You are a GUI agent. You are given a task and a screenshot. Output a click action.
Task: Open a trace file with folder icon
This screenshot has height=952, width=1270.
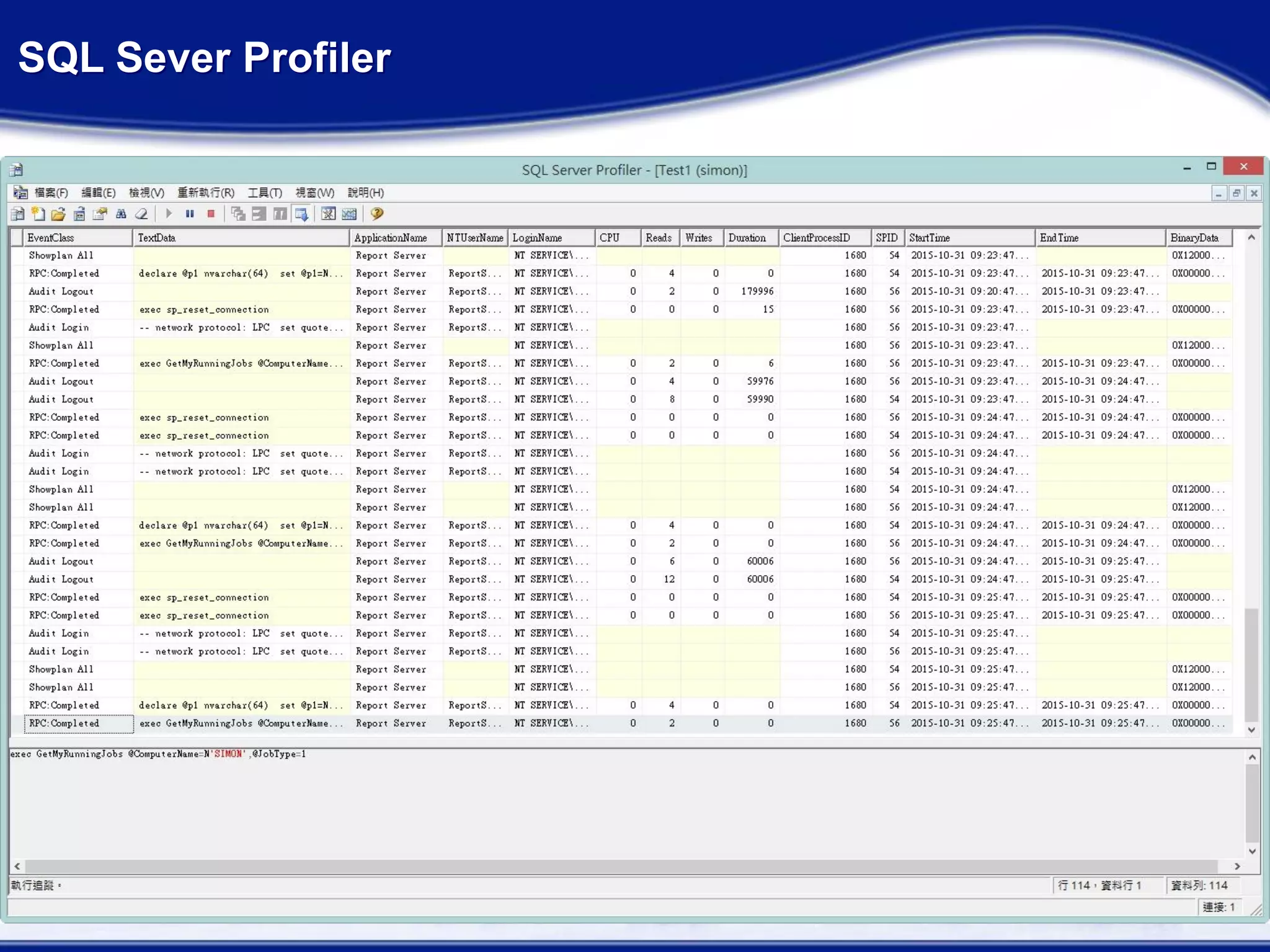coord(59,214)
